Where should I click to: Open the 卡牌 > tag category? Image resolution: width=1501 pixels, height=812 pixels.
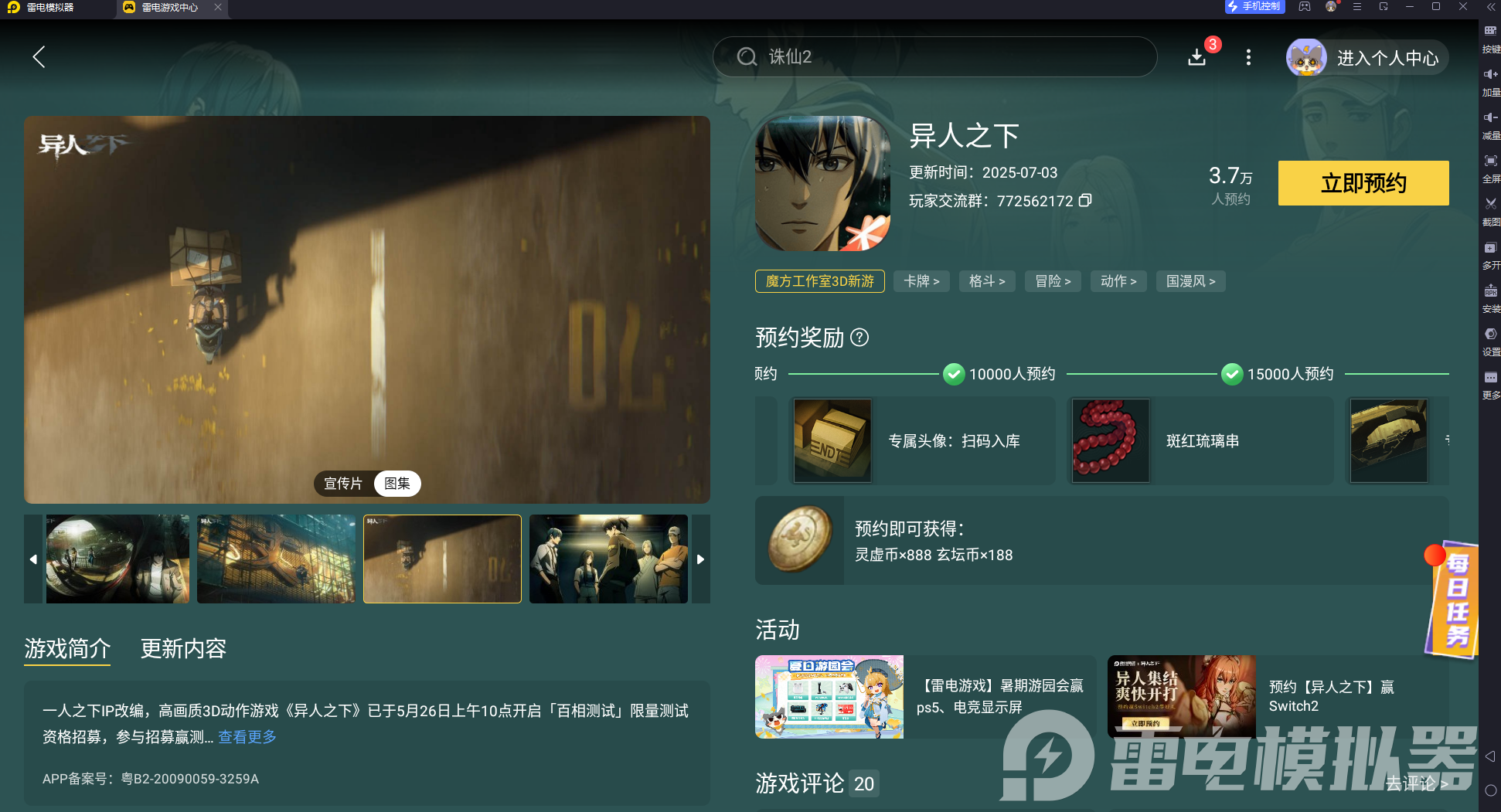coord(922,281)
